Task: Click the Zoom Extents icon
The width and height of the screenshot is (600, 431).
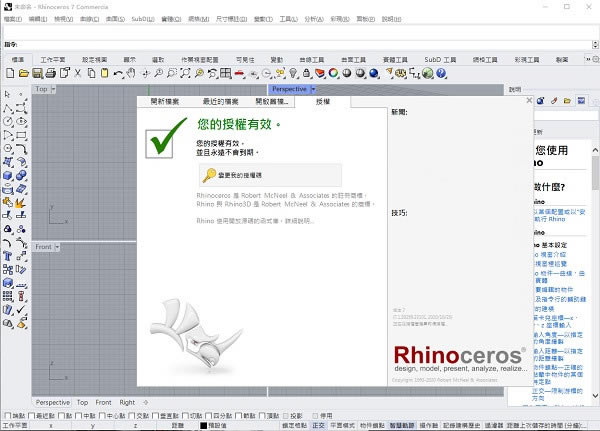Action: [x=185, y=73]
